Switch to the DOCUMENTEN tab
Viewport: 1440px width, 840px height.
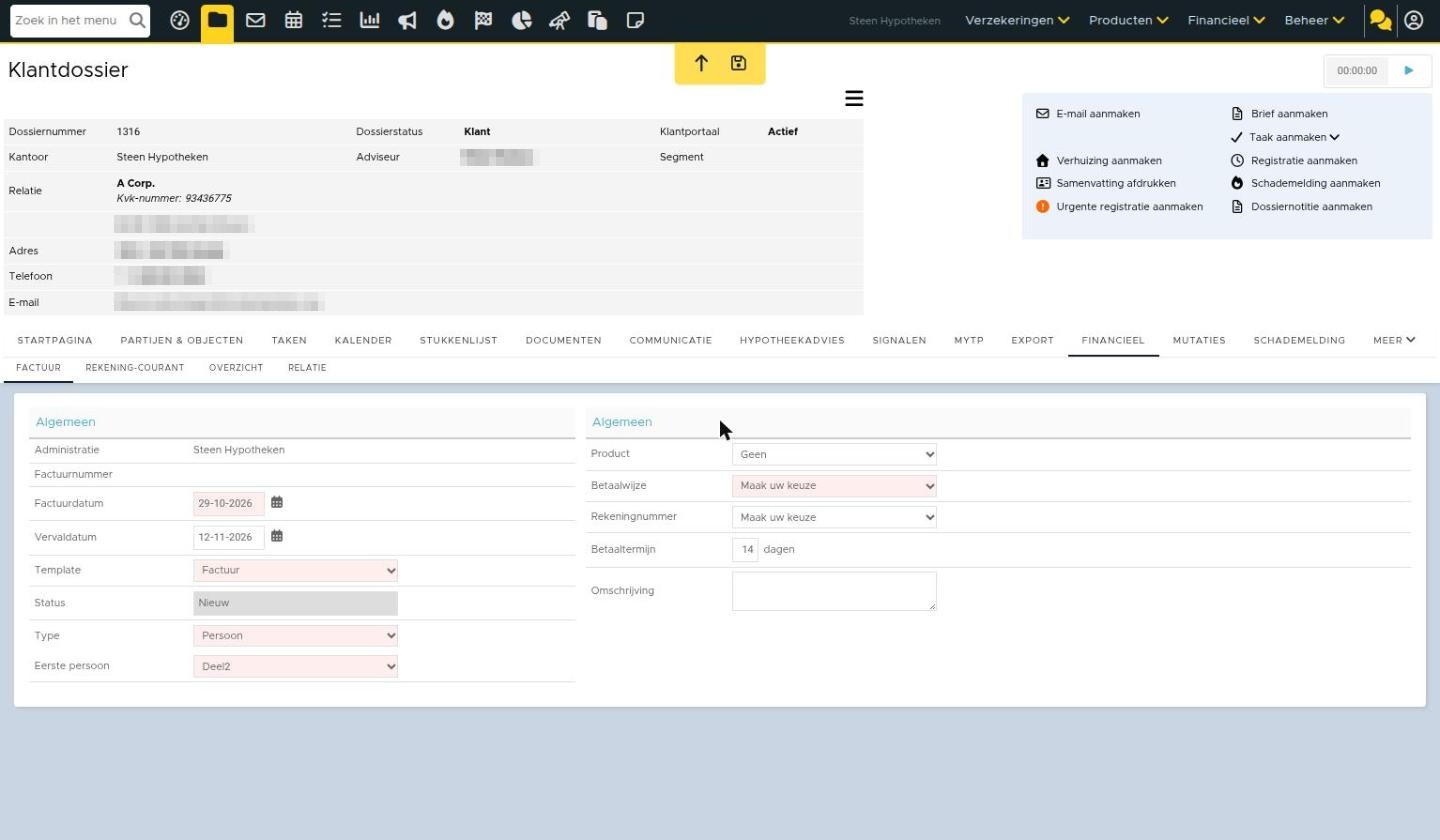point(563,340)
